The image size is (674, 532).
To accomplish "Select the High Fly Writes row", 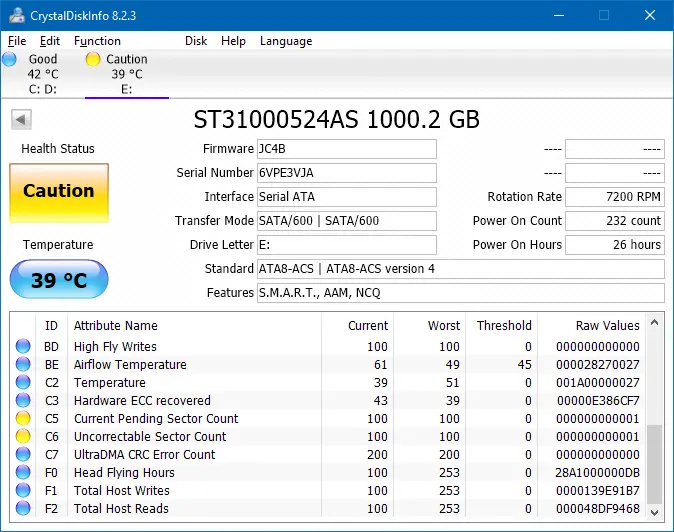I will pos(328,346).
